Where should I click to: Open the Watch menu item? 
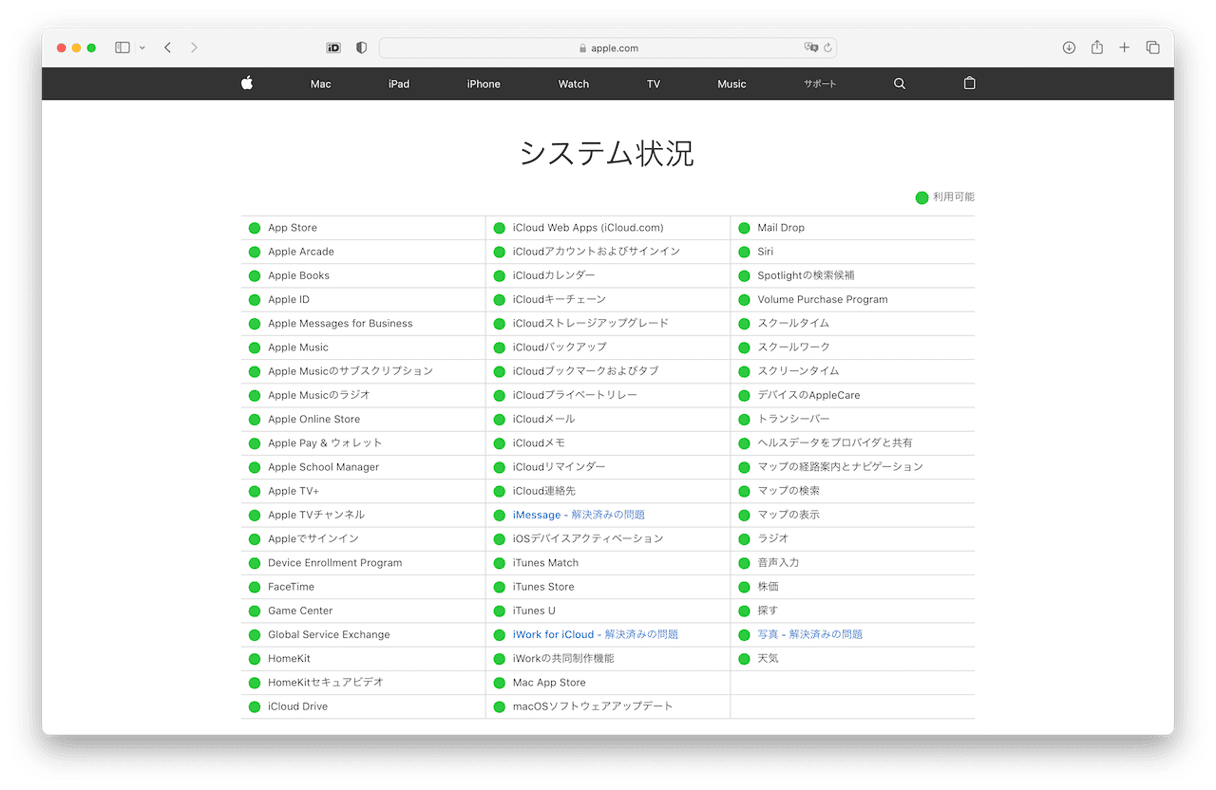(x=574, y=84)
